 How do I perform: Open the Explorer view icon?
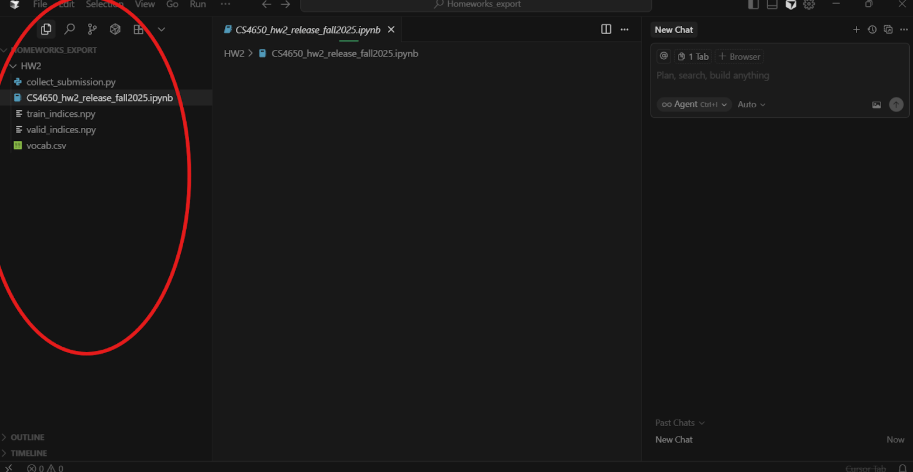pos(46,29)
